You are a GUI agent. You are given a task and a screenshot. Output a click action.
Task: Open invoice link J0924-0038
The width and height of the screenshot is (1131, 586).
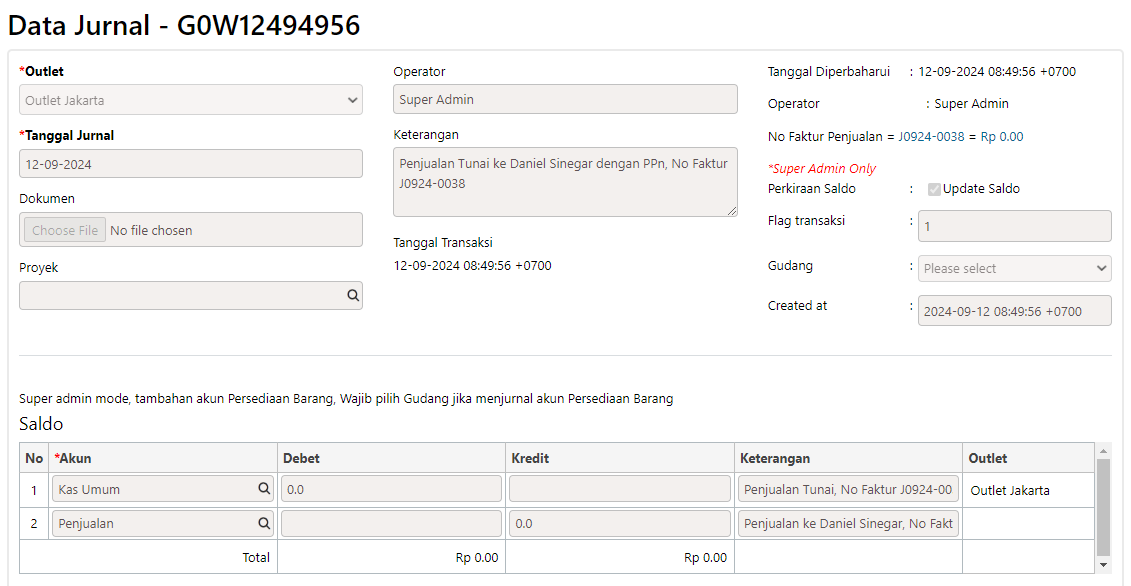click(930, 136)
